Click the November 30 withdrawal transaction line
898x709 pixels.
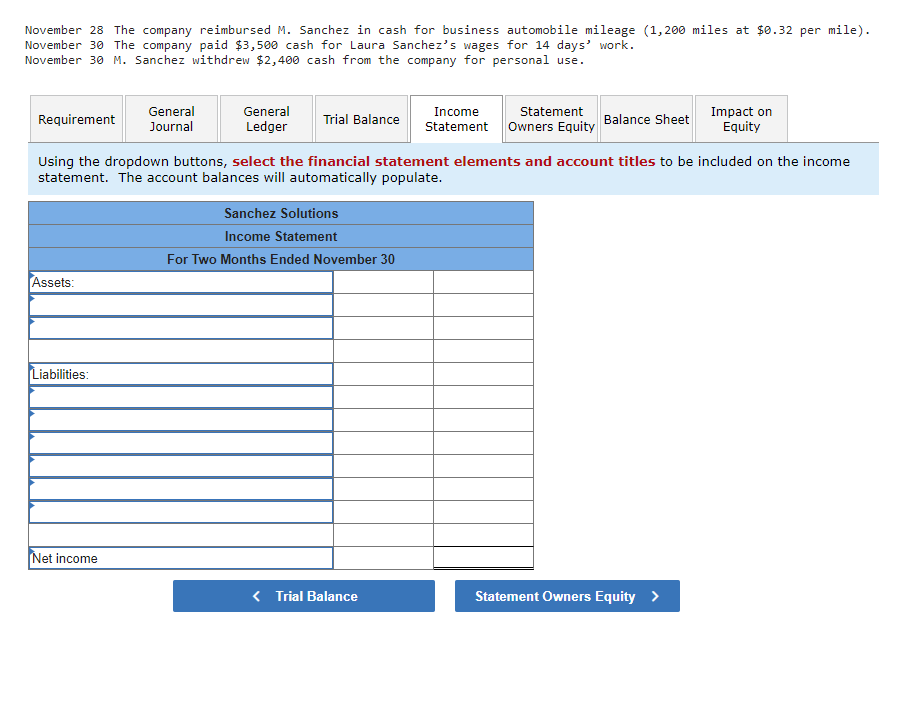point(305,60)
